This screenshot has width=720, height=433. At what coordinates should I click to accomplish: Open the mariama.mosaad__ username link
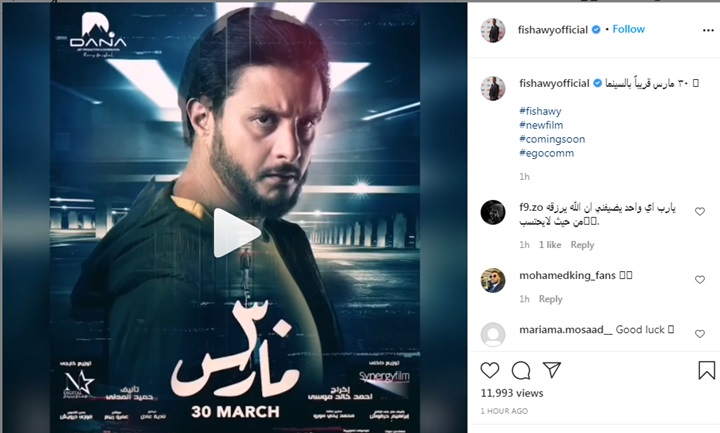point(566,330)
